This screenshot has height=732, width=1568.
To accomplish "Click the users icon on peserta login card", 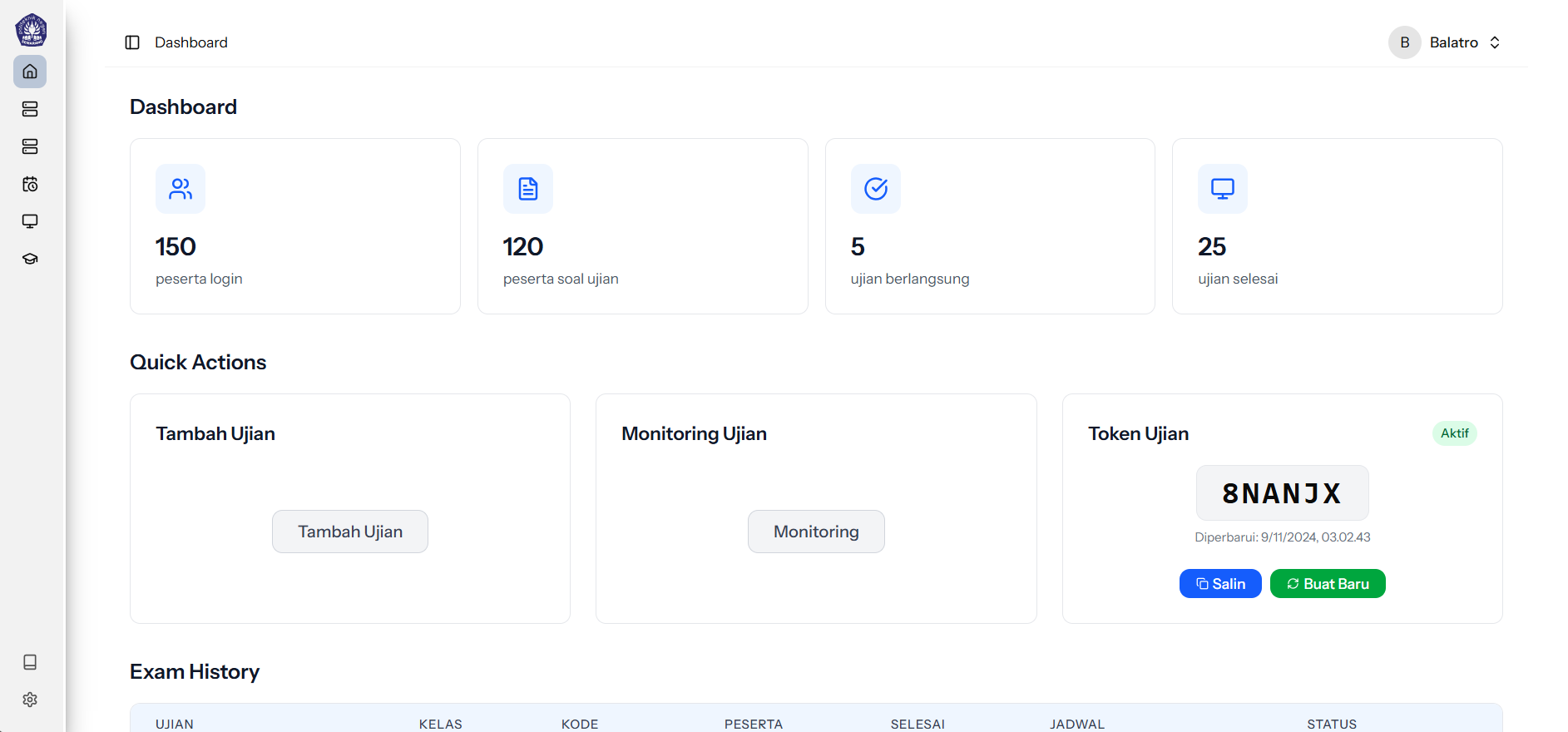I will 181,189.
